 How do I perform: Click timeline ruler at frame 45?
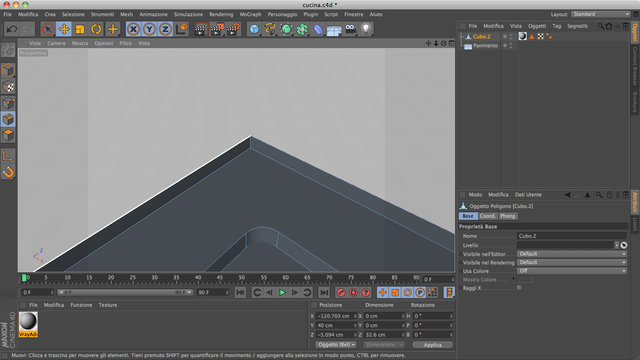coord(220,278)
